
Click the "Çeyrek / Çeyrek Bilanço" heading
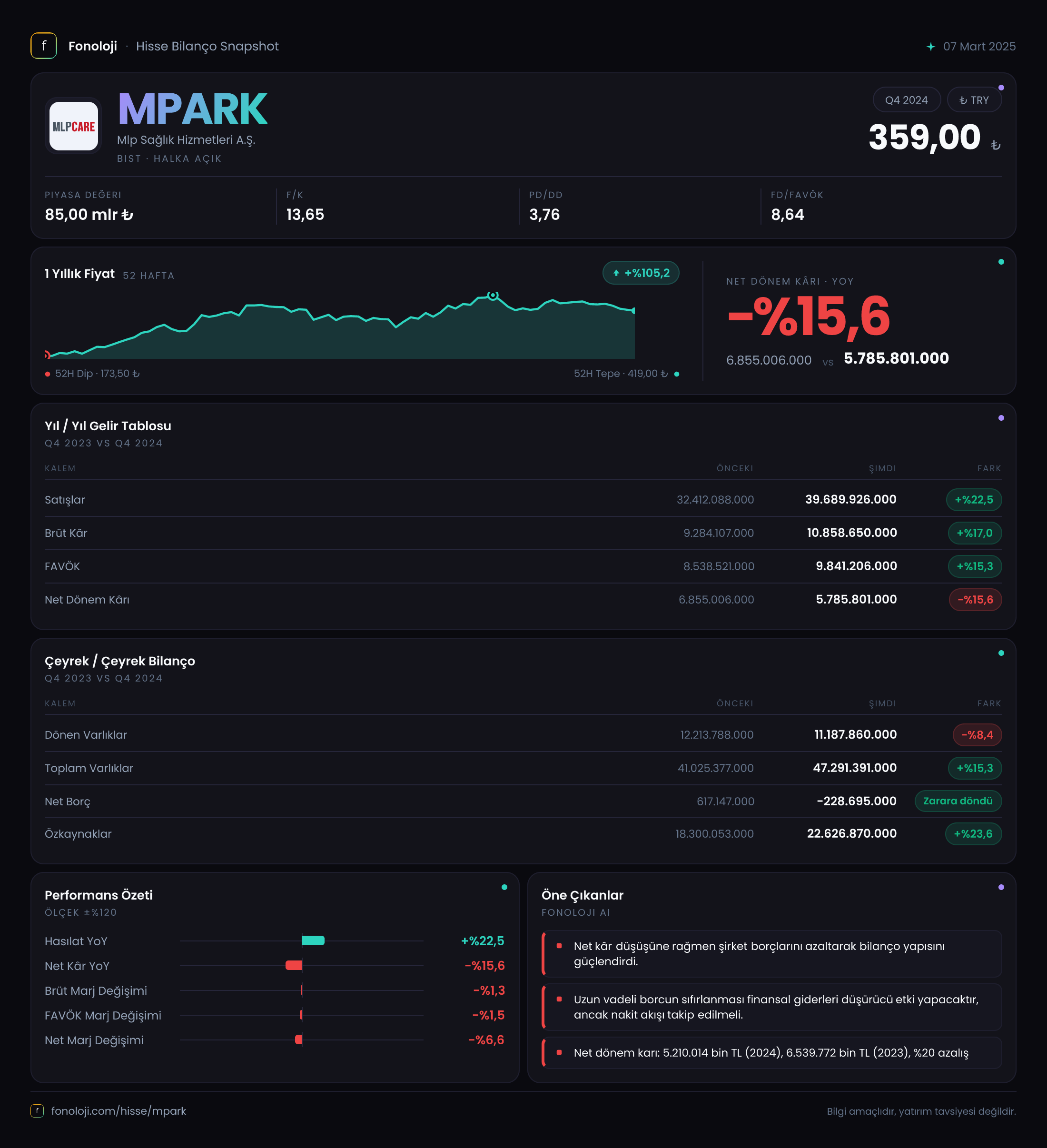120,661
